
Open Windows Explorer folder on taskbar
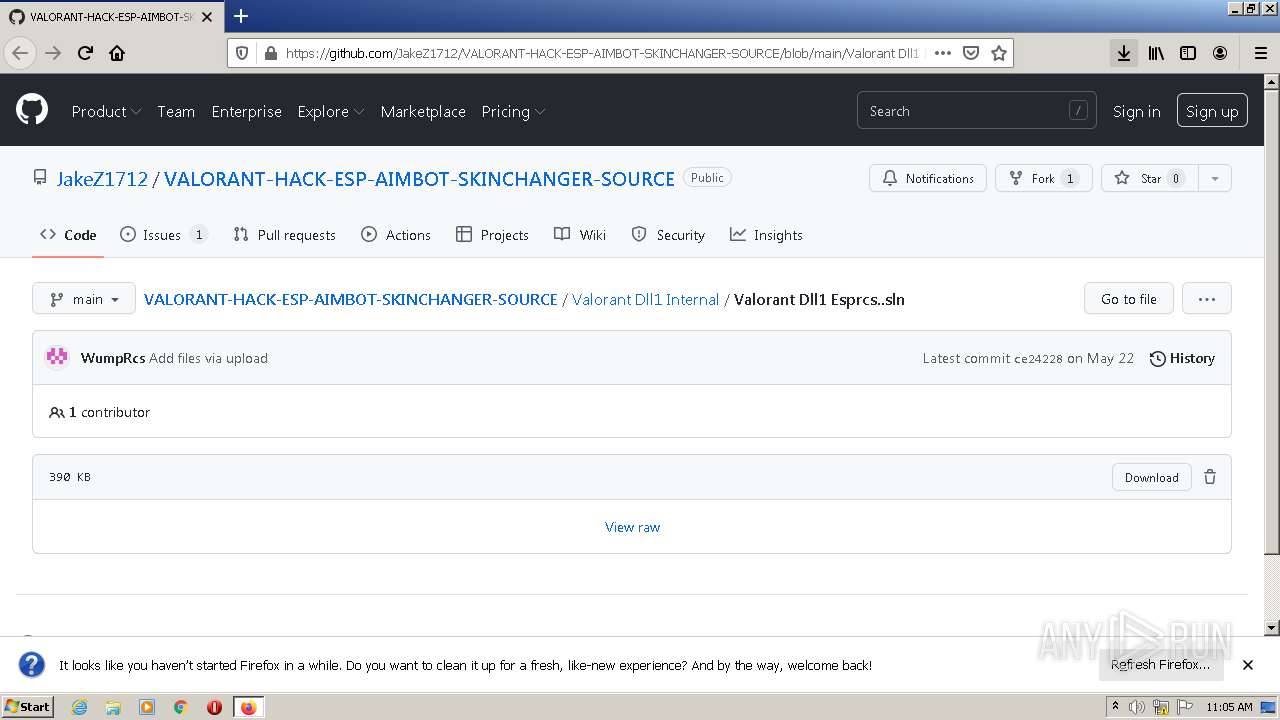pyautogui.click(x=113, y=707)
